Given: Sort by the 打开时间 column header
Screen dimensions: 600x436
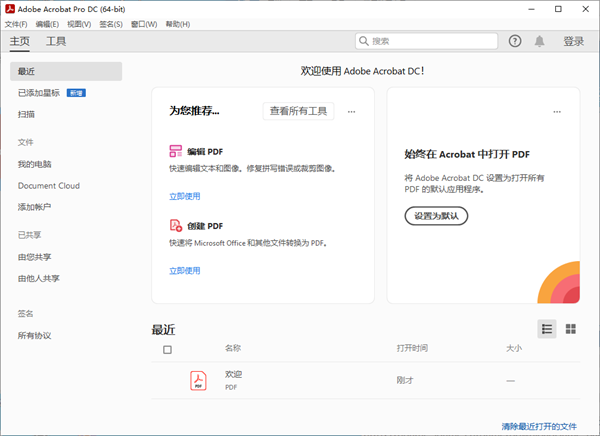Looking at the screenshot, I should [x=412, y=348].
